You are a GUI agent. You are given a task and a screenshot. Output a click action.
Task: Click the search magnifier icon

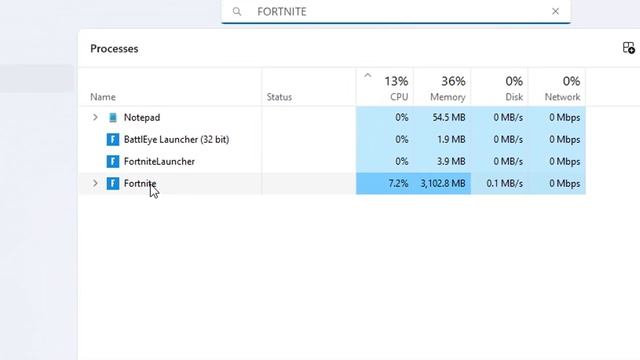tap(237, 11)
